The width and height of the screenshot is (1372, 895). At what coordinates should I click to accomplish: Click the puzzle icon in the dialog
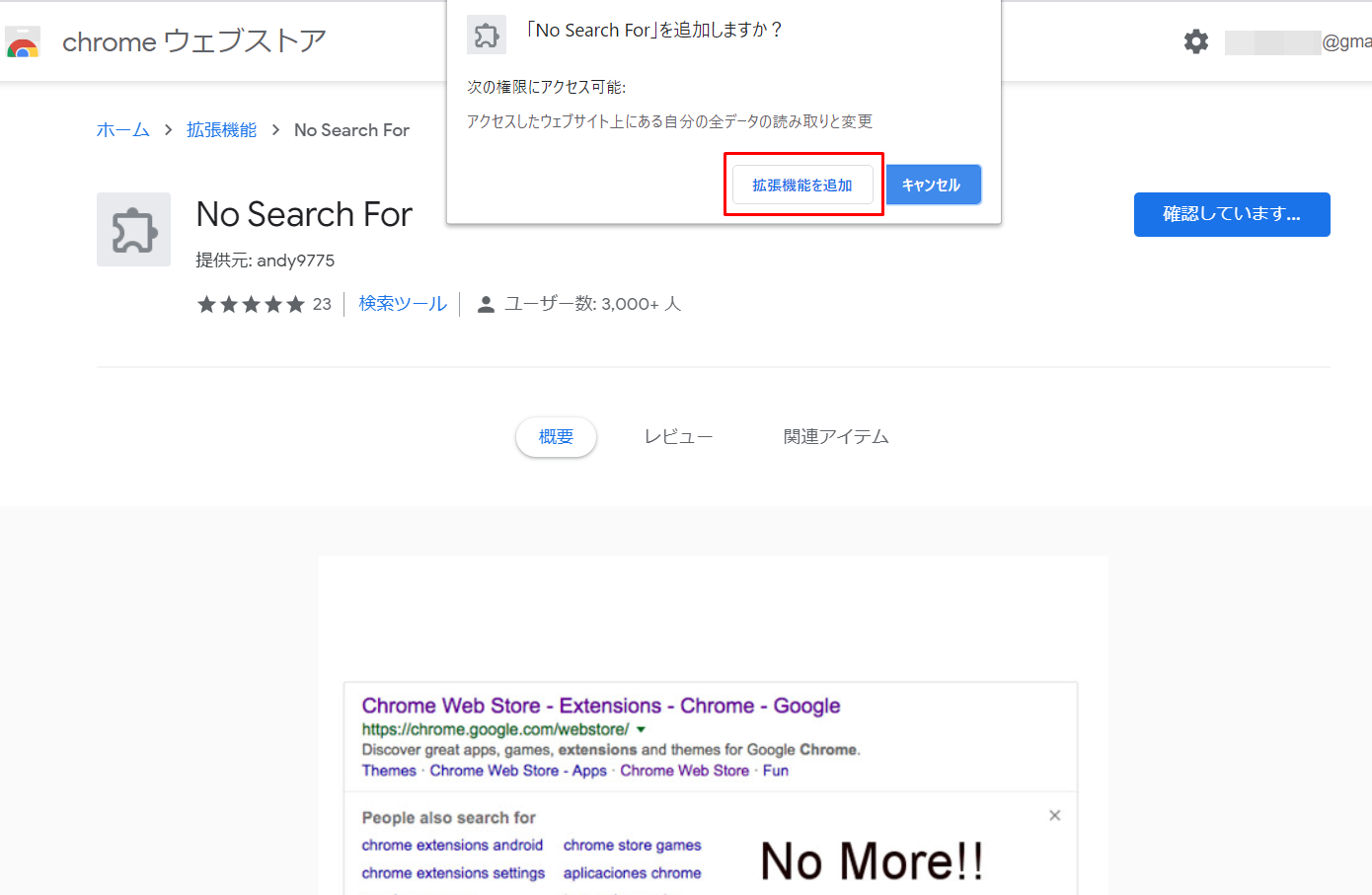(x=487, y=36)
